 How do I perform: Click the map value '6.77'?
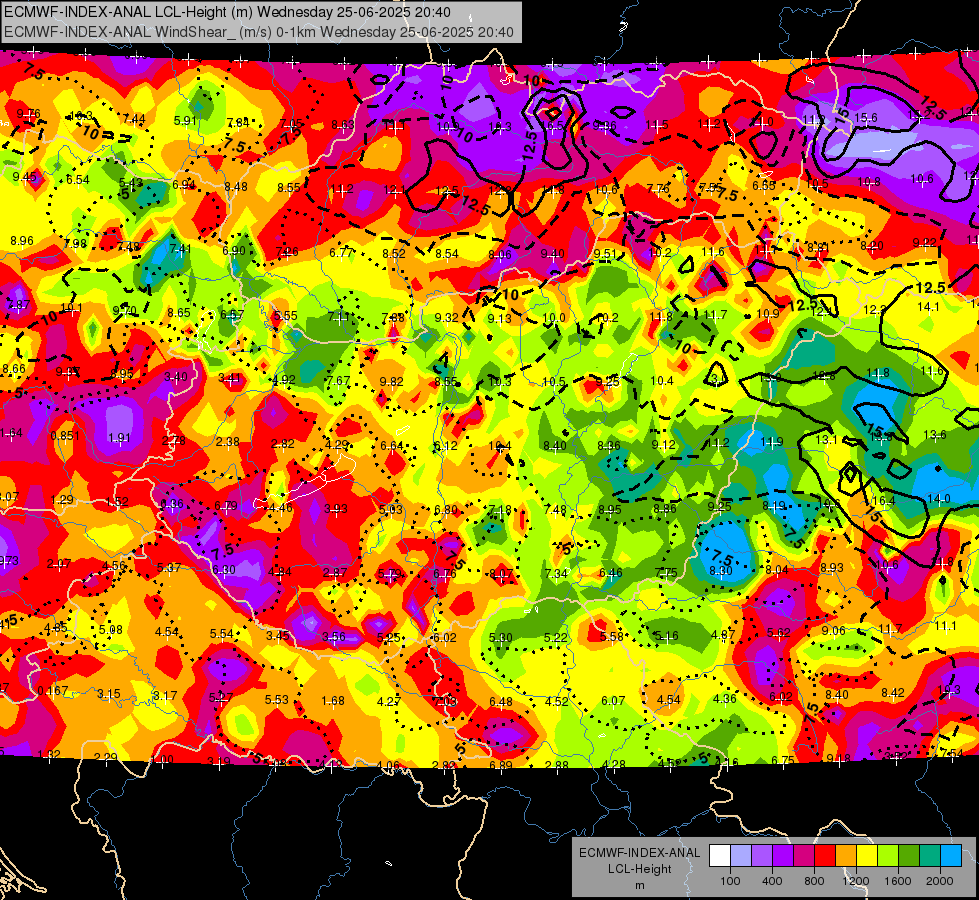pos(341,252)
